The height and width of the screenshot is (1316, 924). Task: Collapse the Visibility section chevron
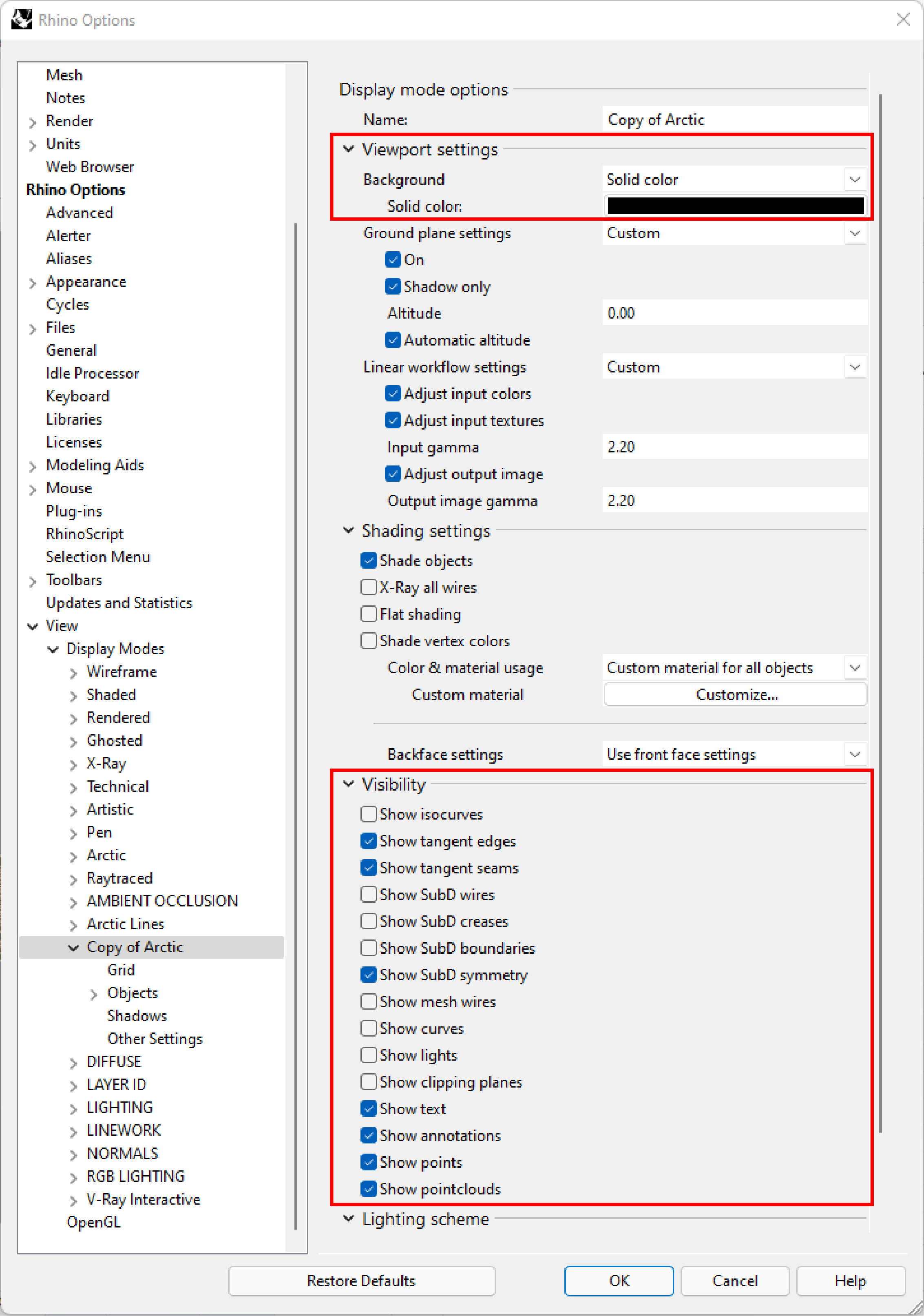348,784
